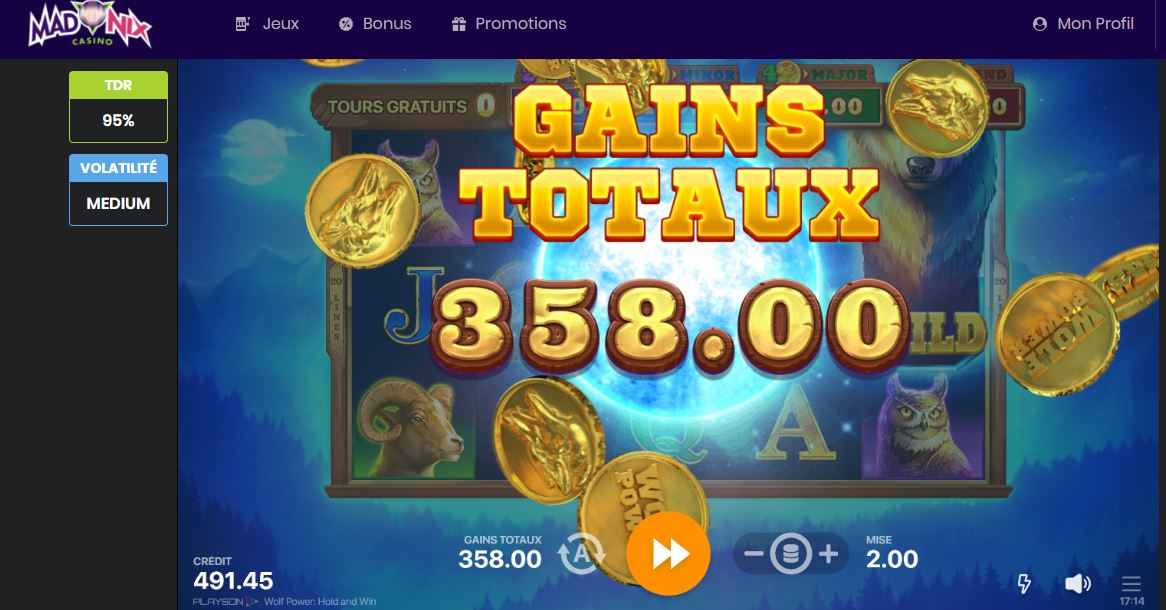The width and height of the screenshot is (1166, 610).
Task: Click the Bonus percent chip icon
Action: pos(346,24)
